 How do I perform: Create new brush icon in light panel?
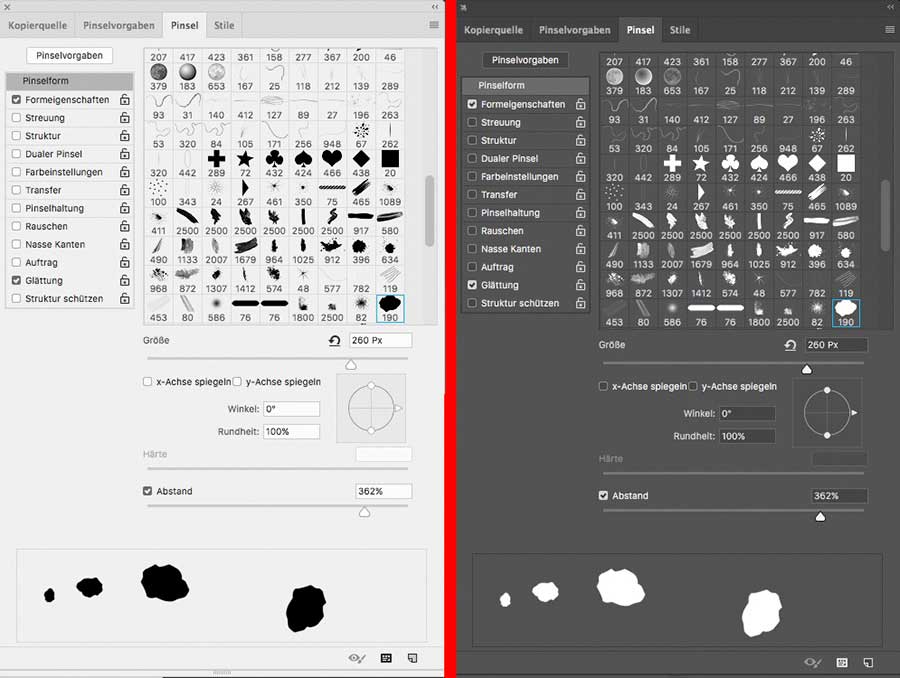(x=413, y=658)
